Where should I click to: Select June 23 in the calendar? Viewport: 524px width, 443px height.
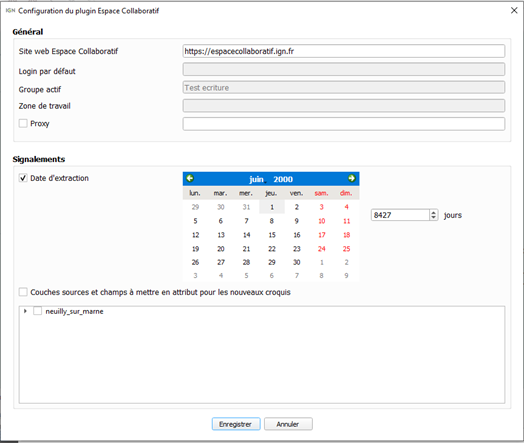[296, 249]
